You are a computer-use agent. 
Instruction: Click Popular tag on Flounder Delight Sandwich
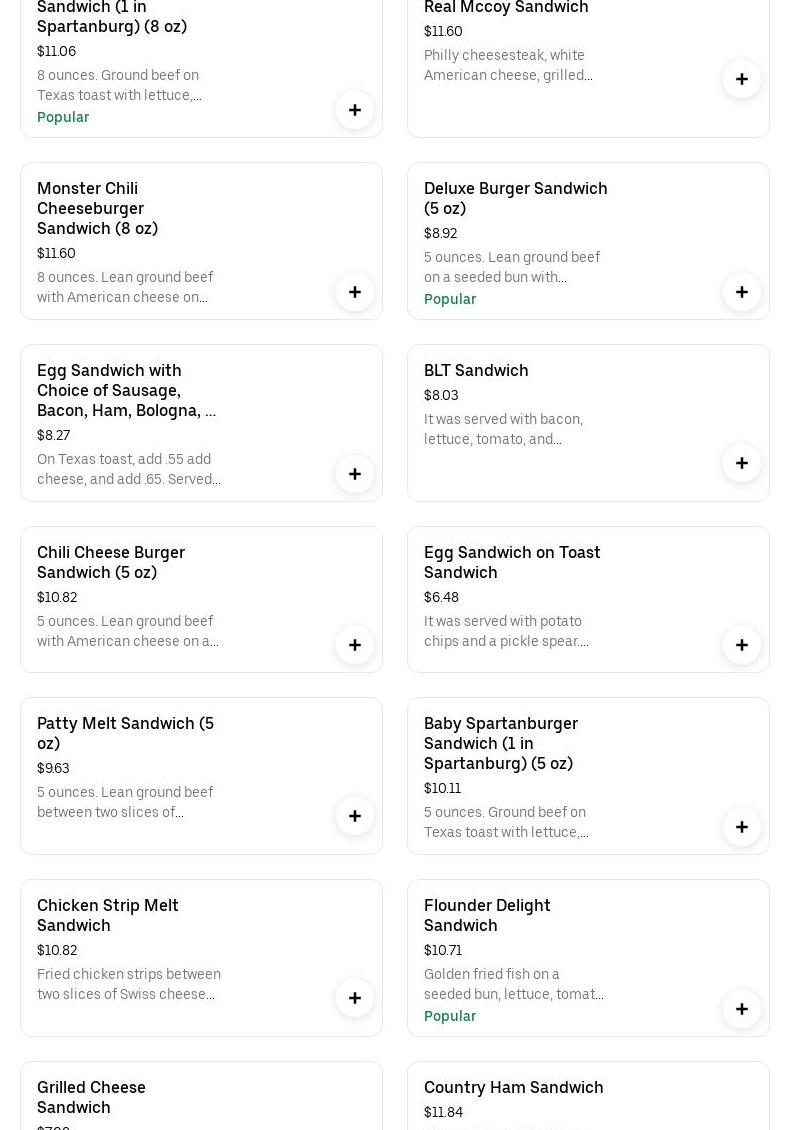coord(450,1016)
